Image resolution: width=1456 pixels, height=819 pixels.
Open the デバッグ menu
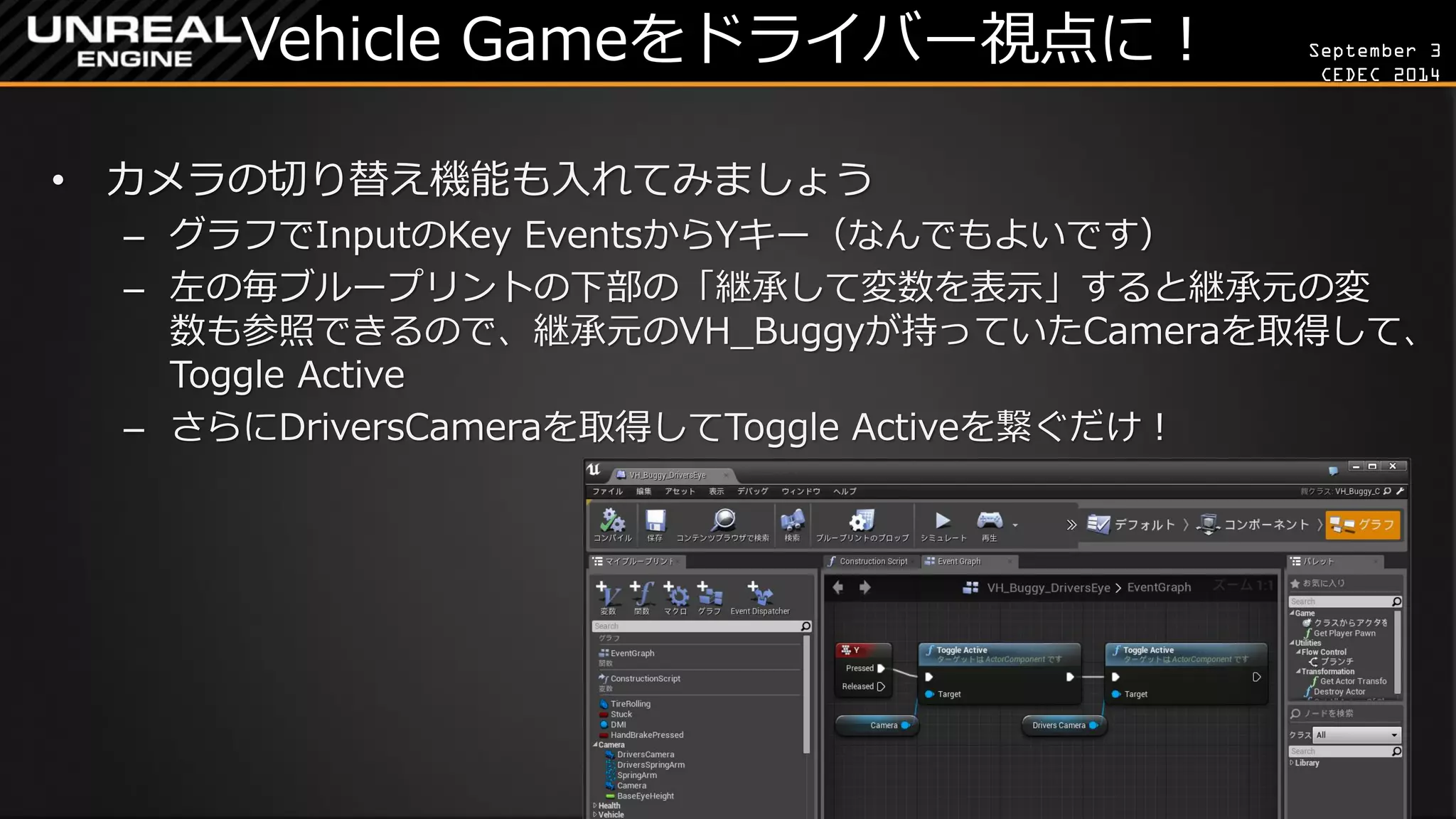752,491
